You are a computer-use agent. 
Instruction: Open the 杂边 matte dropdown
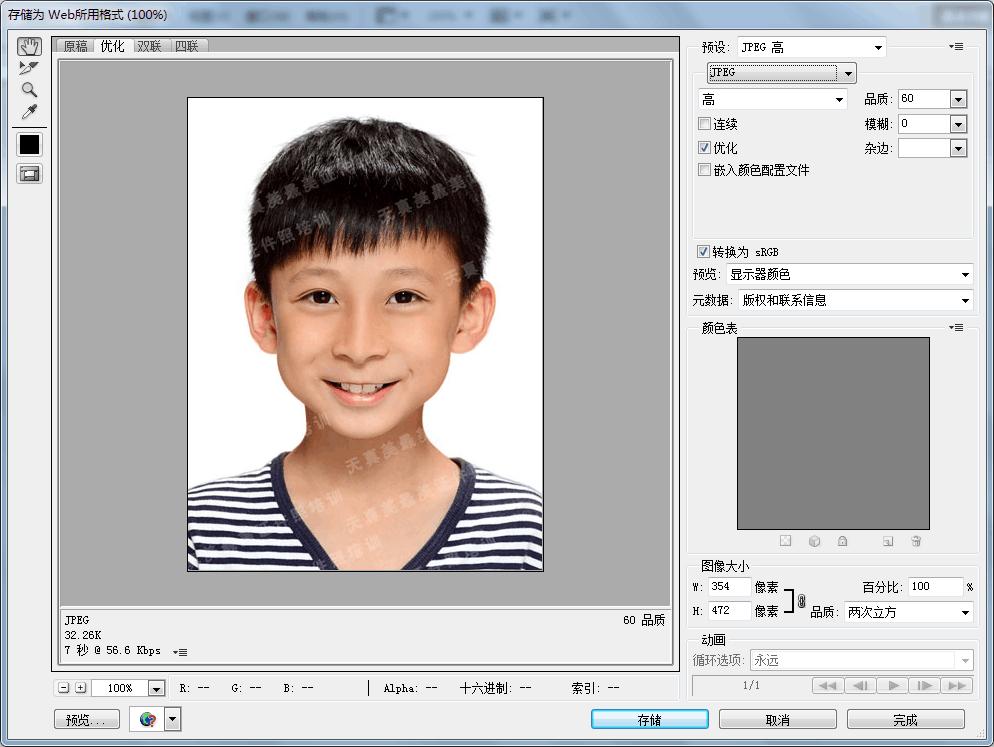(x=958, y=148)
